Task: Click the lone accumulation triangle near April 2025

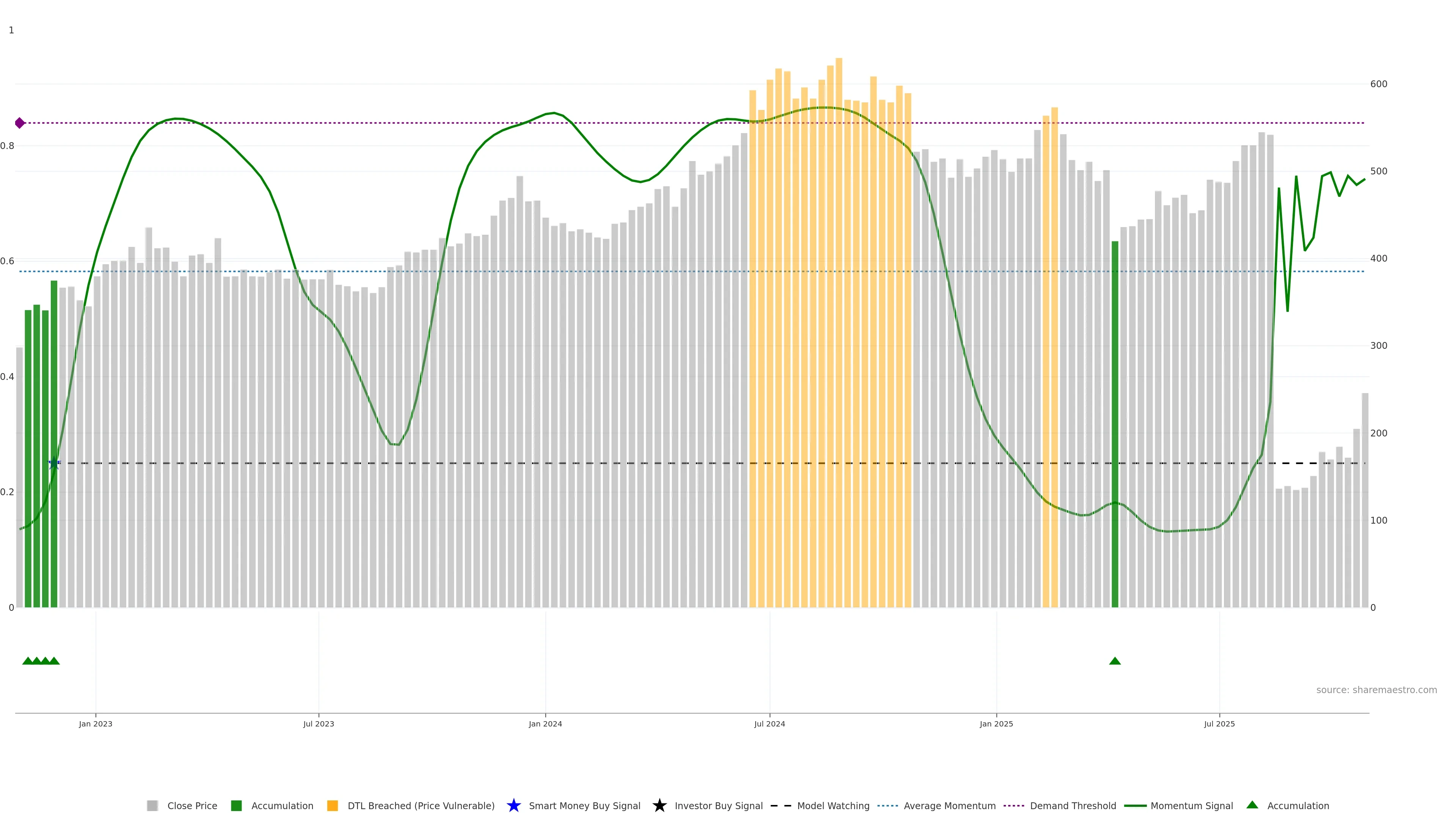Action: pyautogui.click(x=1115, y=661)
